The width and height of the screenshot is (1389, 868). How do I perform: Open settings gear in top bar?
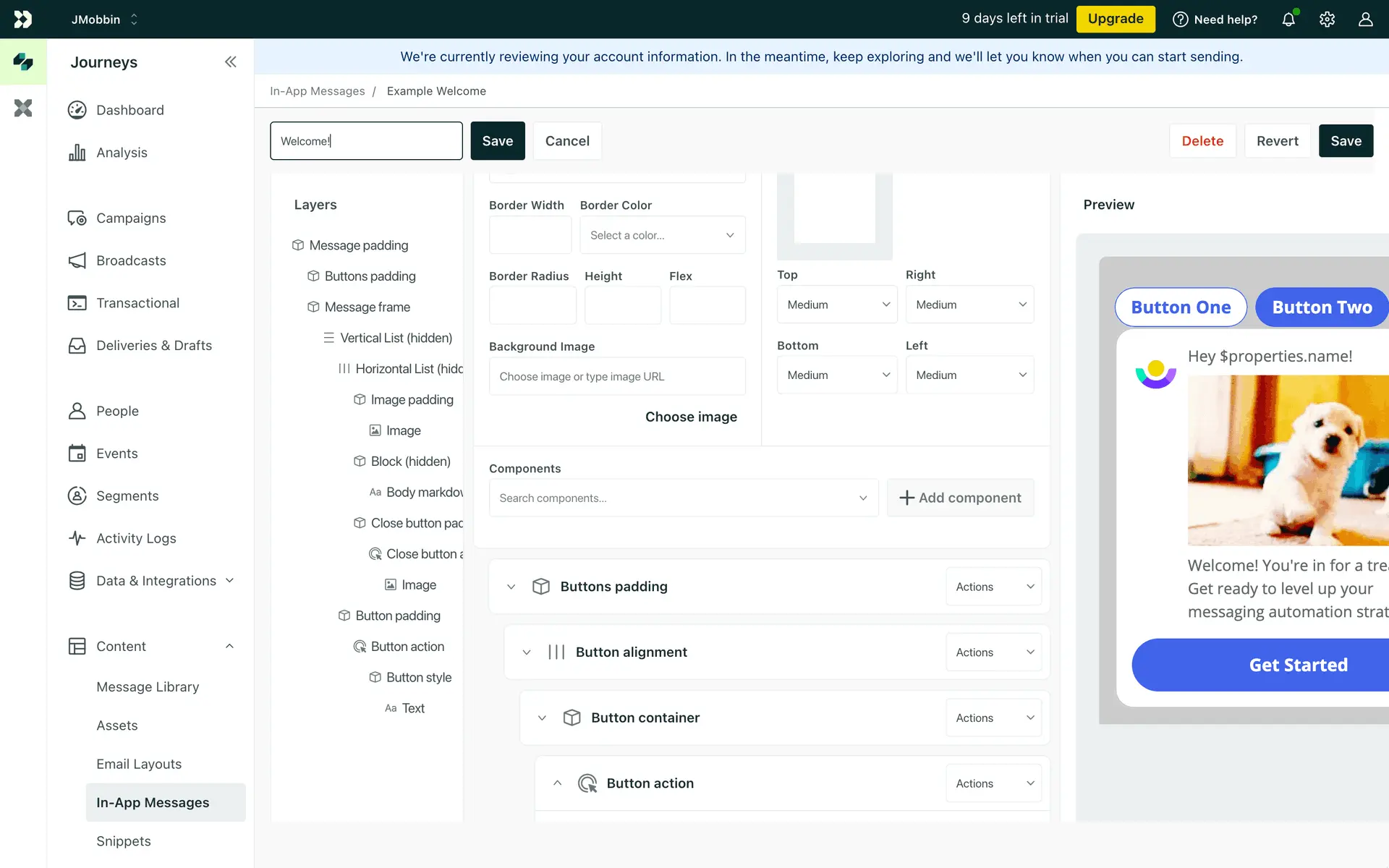[x=1327, y=20]
